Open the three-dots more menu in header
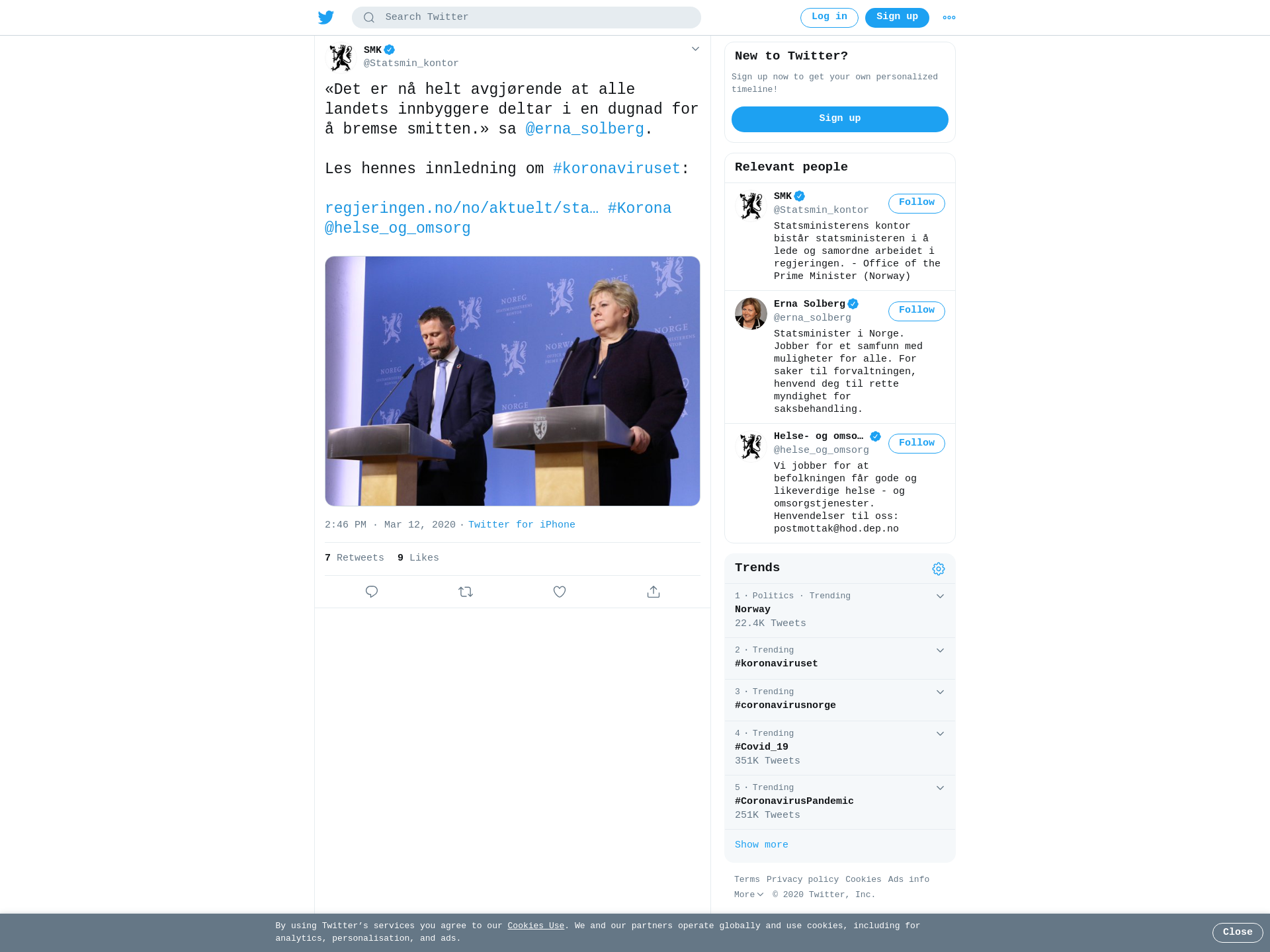This screenshot has height=952, width=1270. coord(949,18)
